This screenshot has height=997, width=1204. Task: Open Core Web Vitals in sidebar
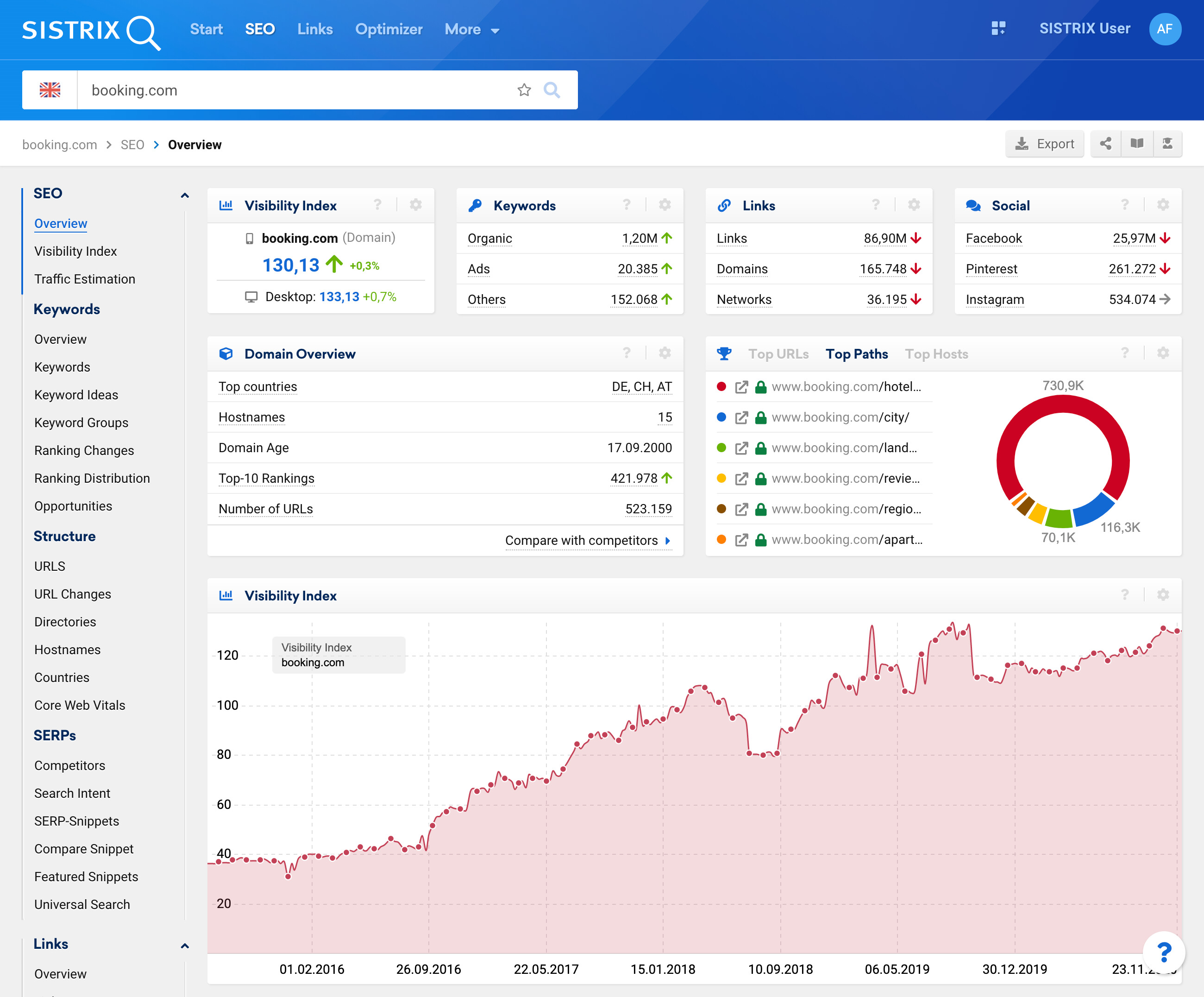[x=80, y=705]
